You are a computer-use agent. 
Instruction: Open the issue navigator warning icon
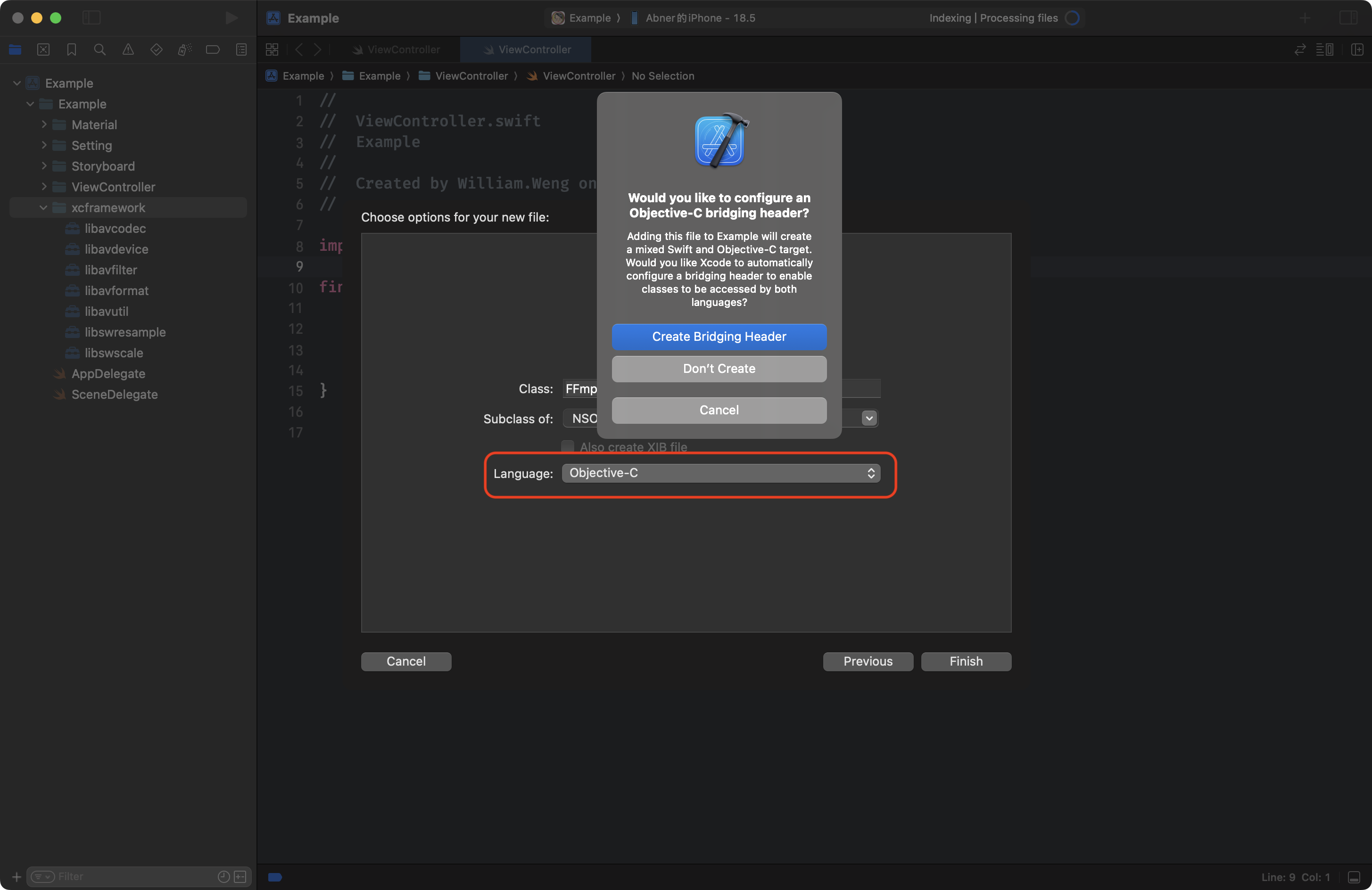(x=128, y=49)
